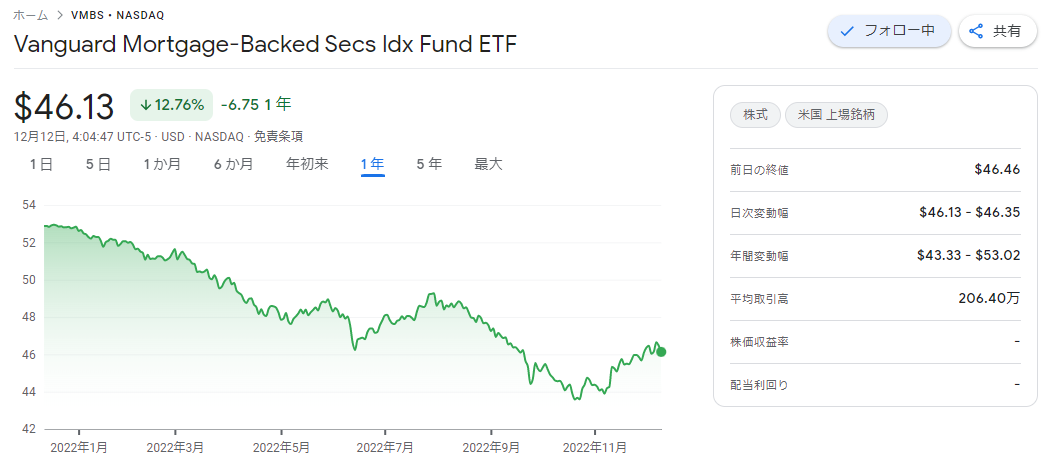Show the 最大 chart range
The width and height of the screenshot is (1050, 465).
(488, 164)
